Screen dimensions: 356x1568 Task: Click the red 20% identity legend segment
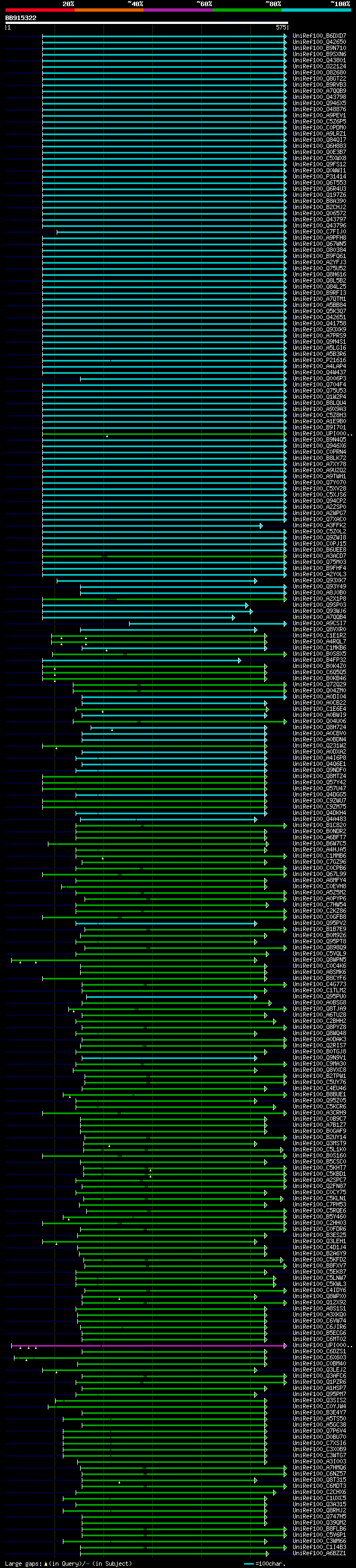click(x=39, y=10)
